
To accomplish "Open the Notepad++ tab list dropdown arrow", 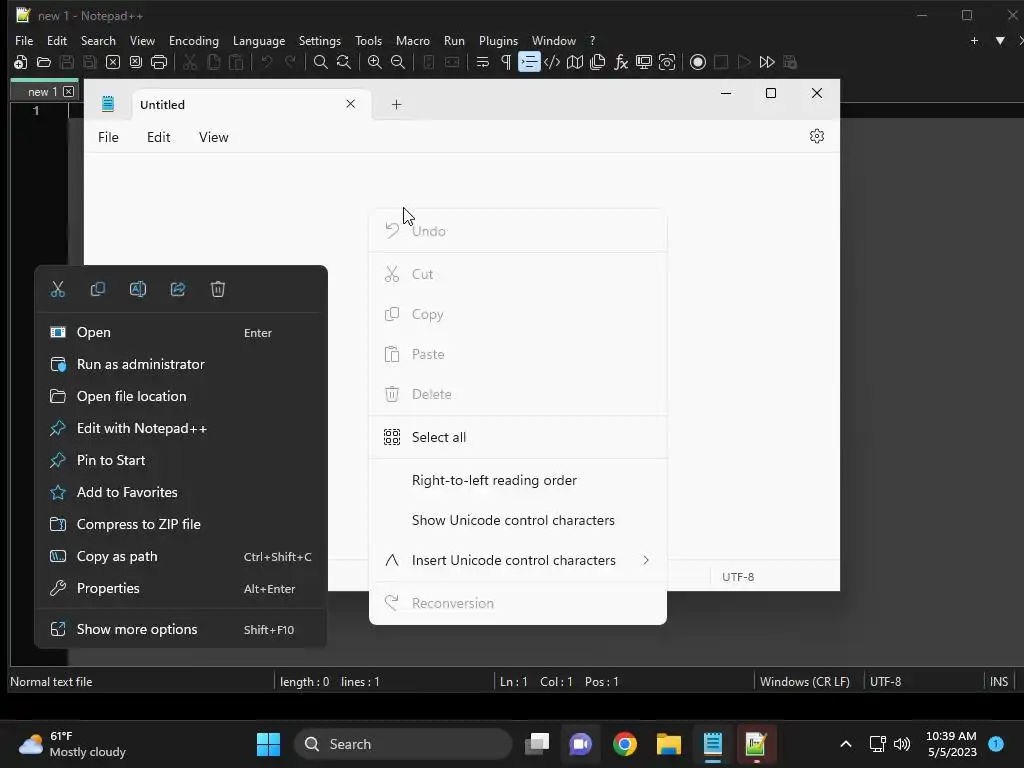I will coord(1000,40).
